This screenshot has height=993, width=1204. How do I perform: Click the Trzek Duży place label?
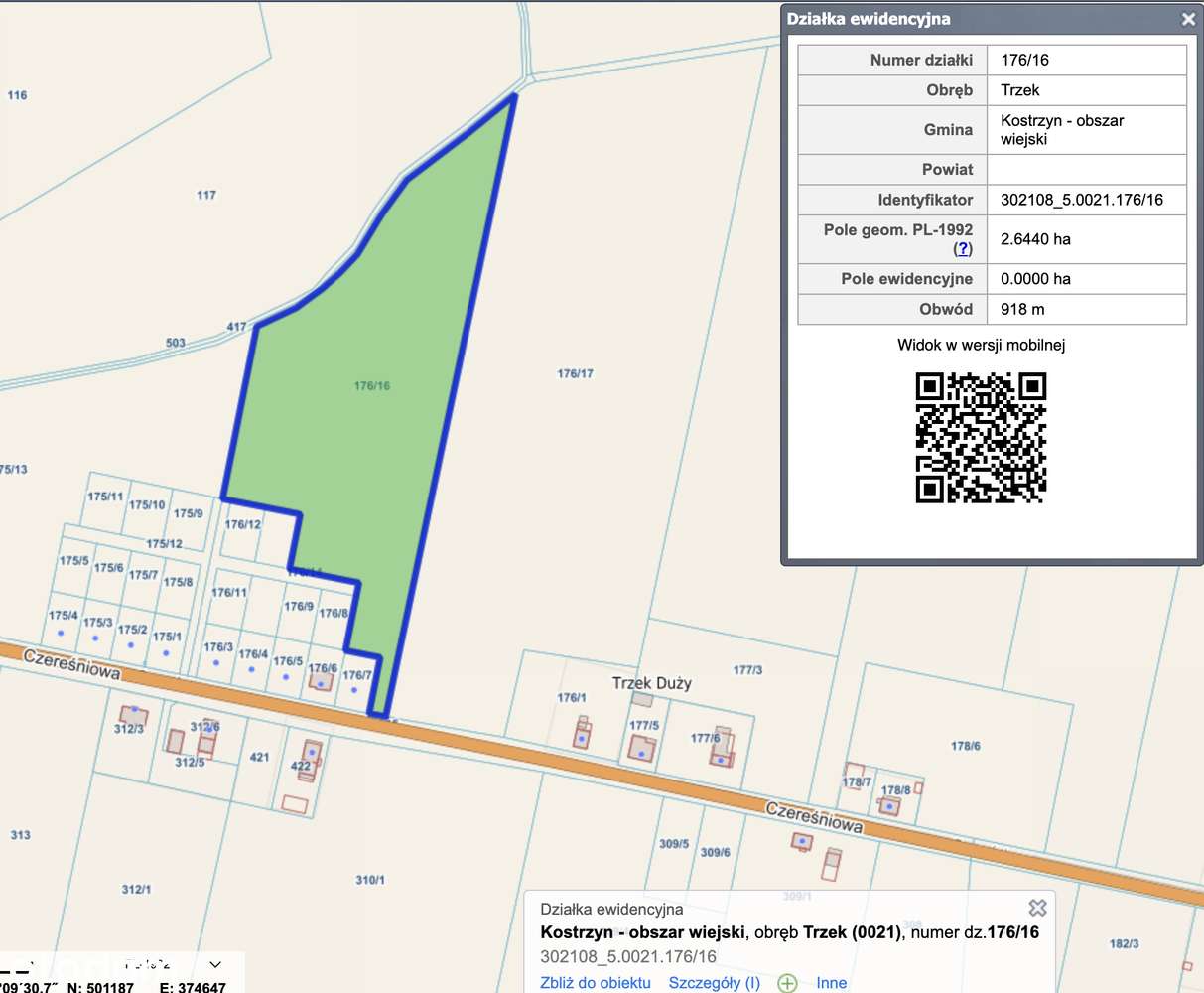pyautogui.click(x=652, y=683)
